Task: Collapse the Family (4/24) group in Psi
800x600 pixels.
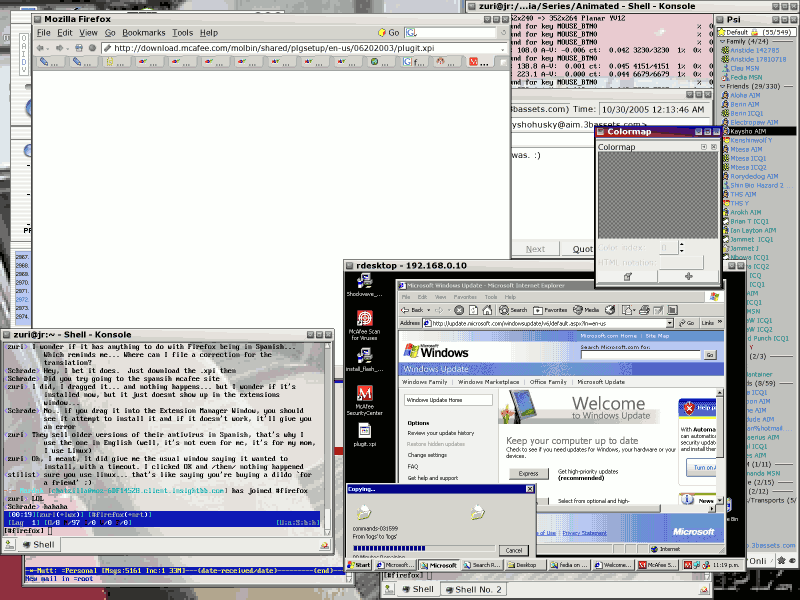Action: [x=722, y=42]
